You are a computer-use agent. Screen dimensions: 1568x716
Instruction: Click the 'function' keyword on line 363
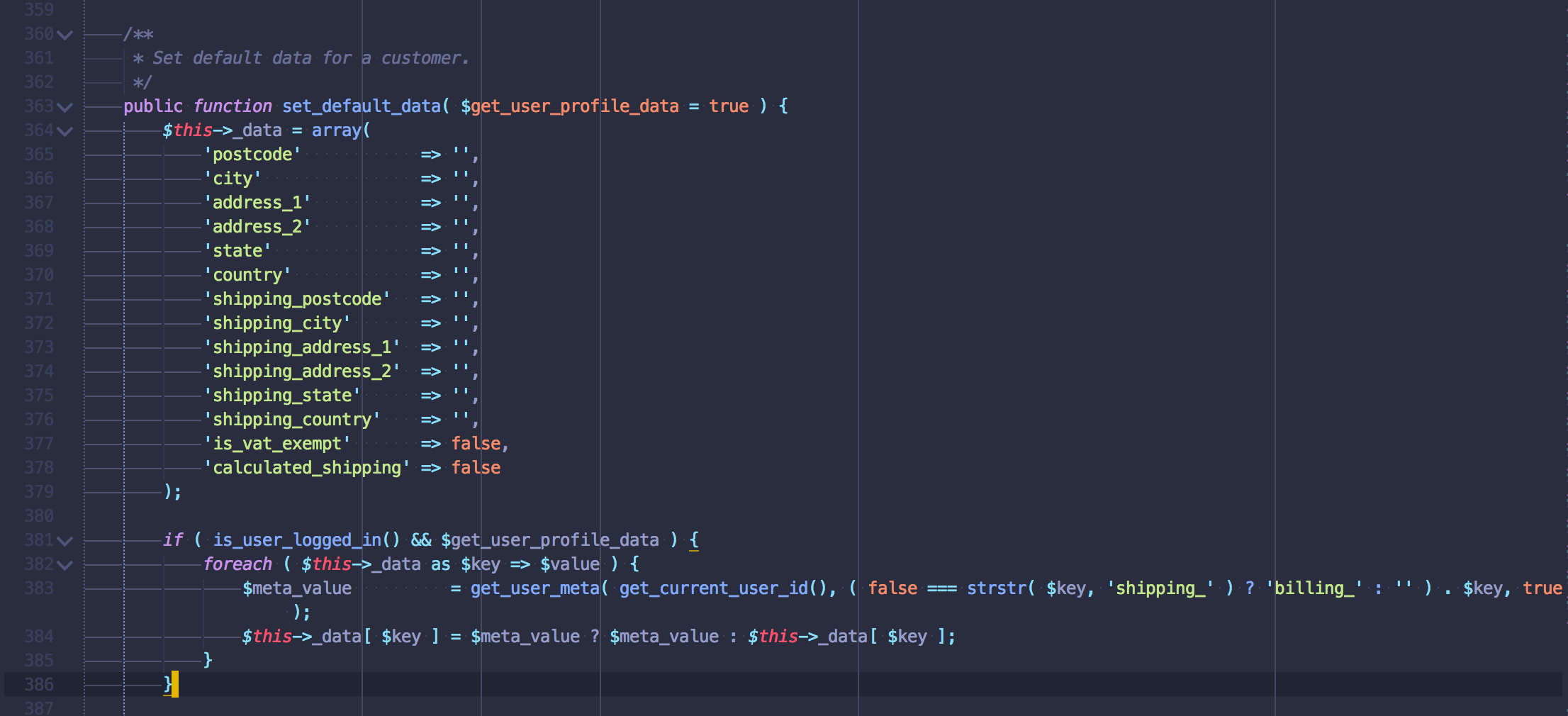(233, 106)
